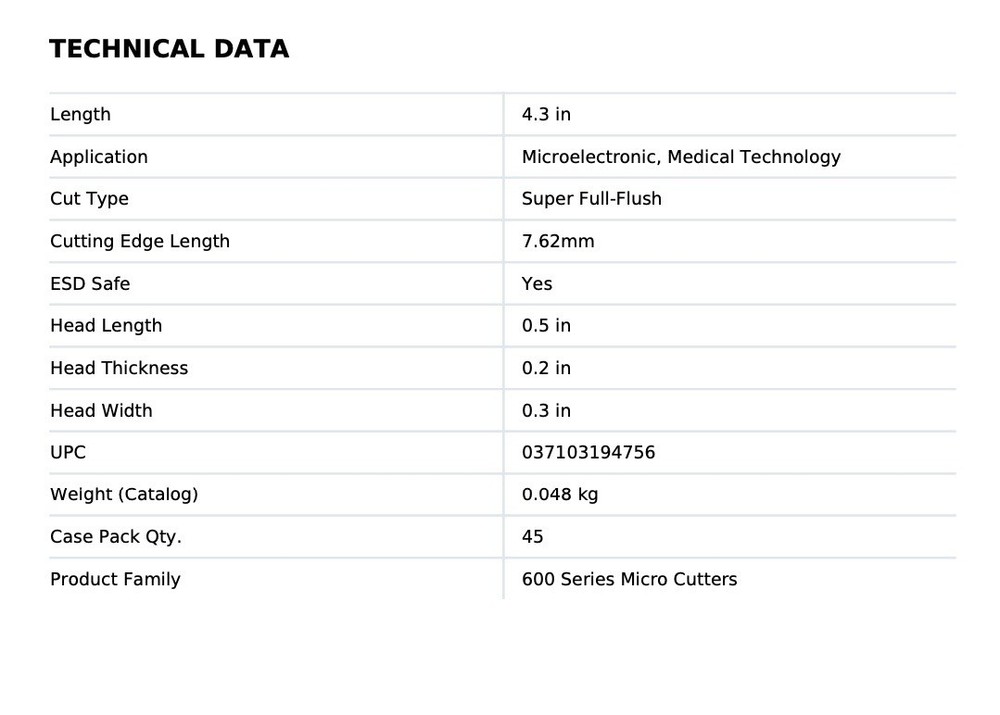Screen dimensions: 1000x715
Task: Click the Super Full-Flush value
Action: [x=592, y=199]
